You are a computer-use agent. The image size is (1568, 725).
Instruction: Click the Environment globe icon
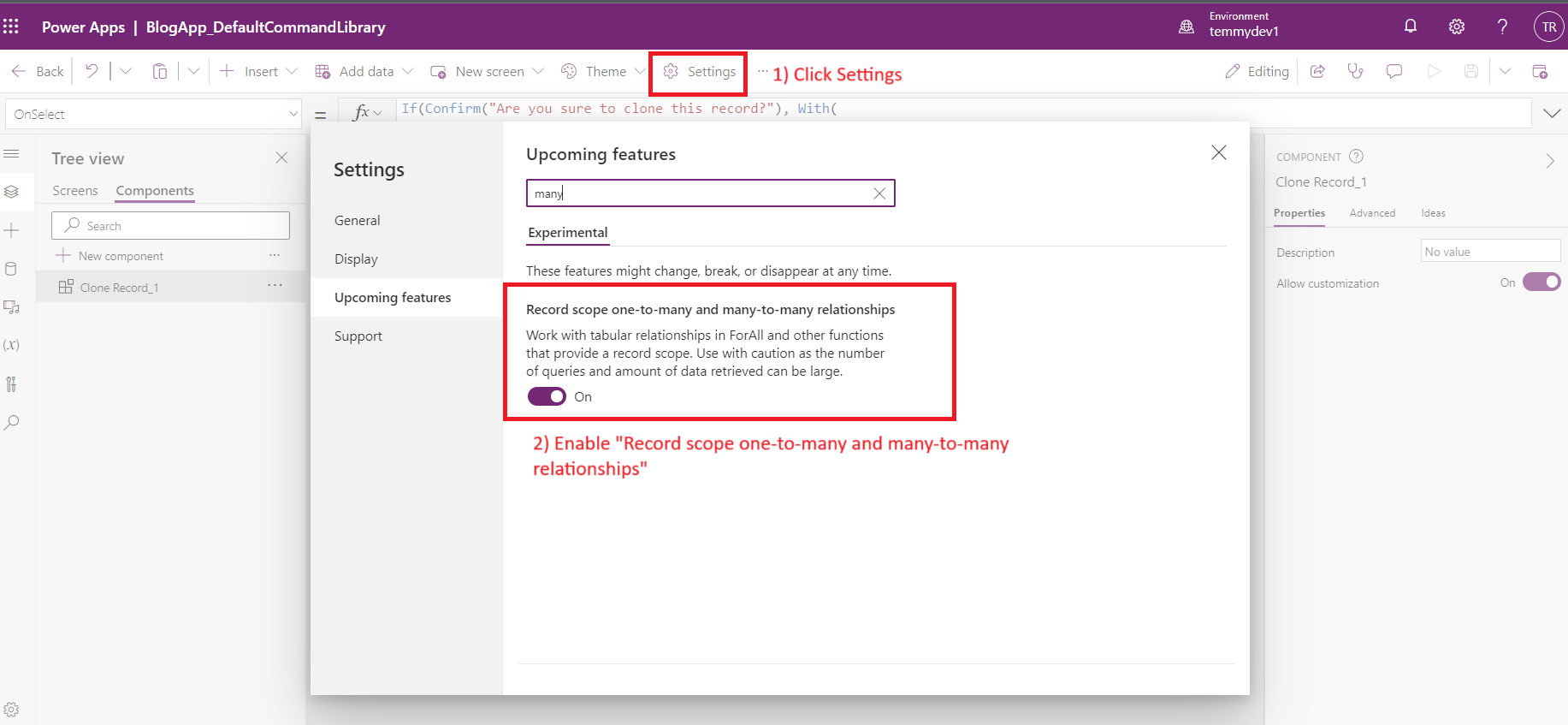click(1186, 27)
